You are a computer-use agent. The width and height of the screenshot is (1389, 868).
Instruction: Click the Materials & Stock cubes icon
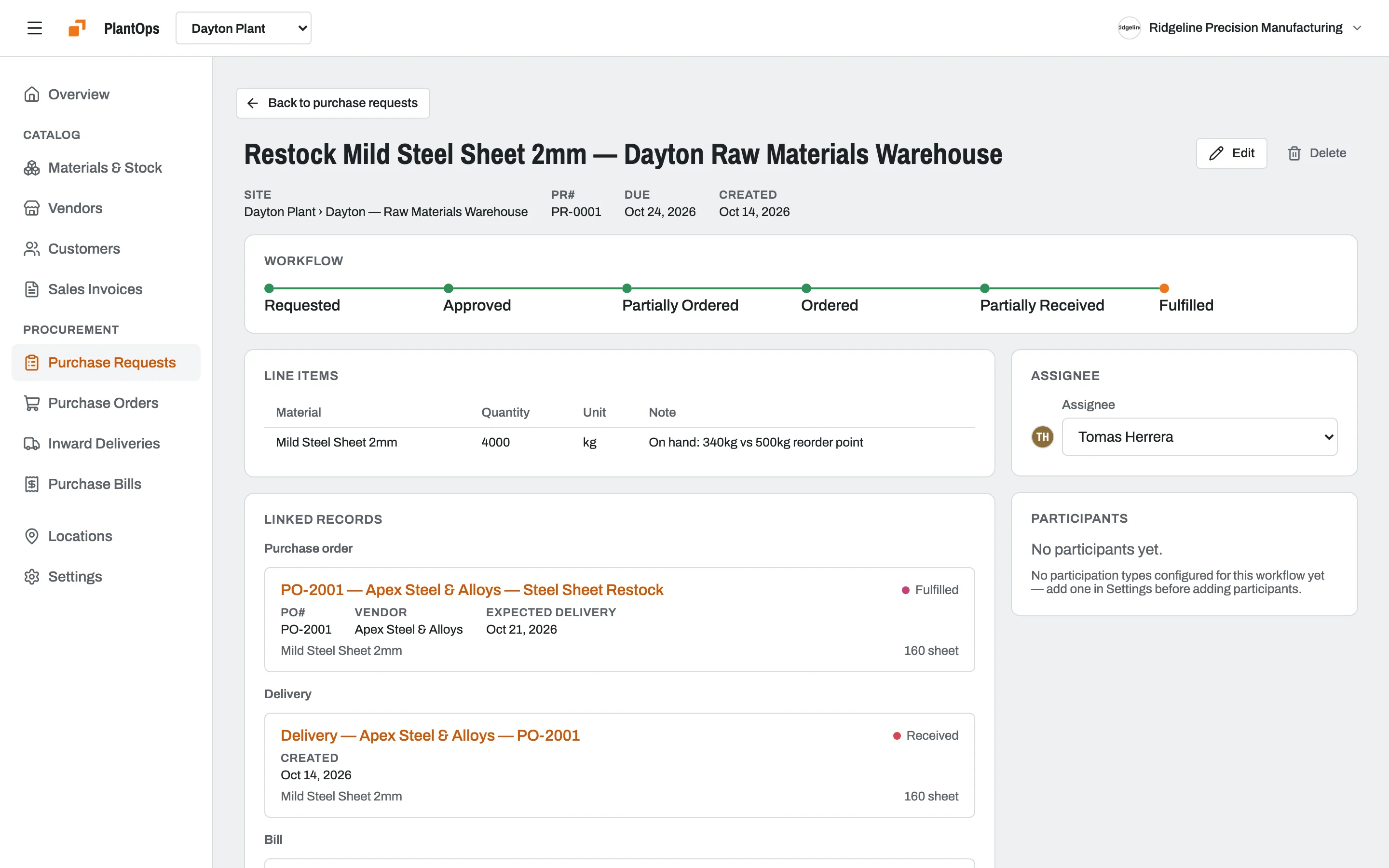coord(31,168)
